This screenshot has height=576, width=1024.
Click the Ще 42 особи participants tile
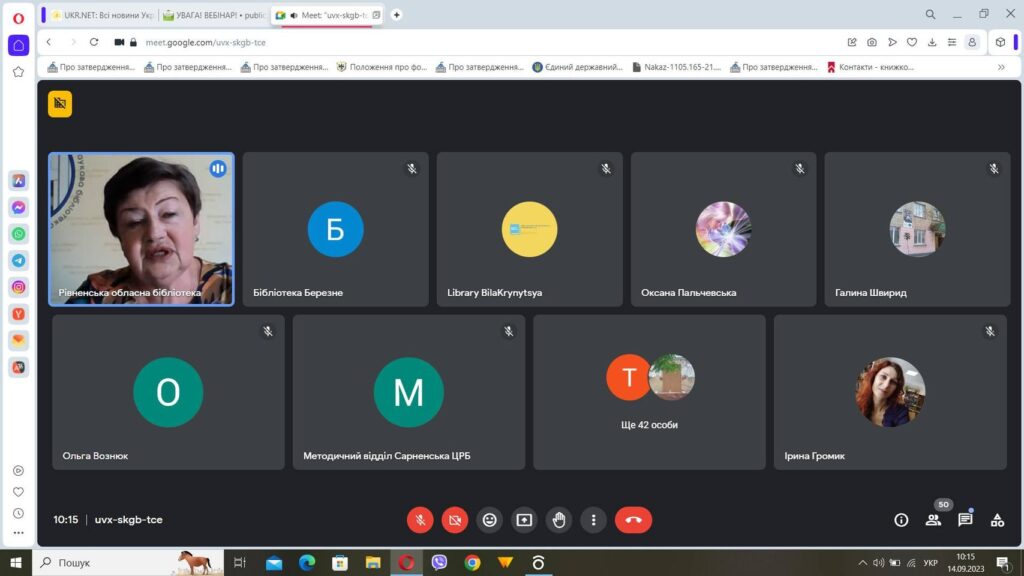click(x=649, y=392)
